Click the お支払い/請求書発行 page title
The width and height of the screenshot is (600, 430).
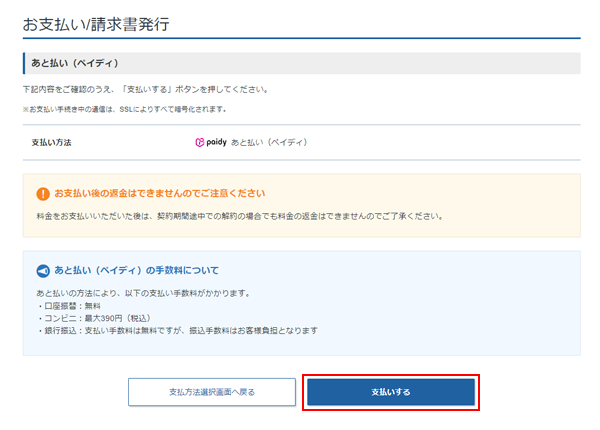point(96,23)
